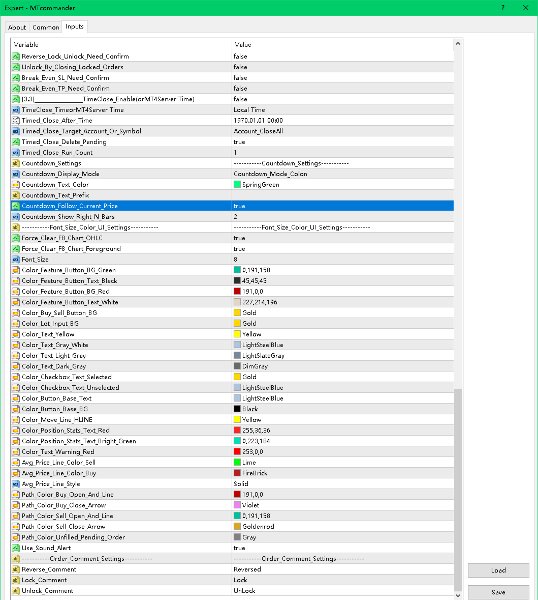The height and width of the screenshot is (600, 538).
Task: Click the icon beside Reverse_Lock_Unlock_Need_Confirm
Action: pos(16,56)
